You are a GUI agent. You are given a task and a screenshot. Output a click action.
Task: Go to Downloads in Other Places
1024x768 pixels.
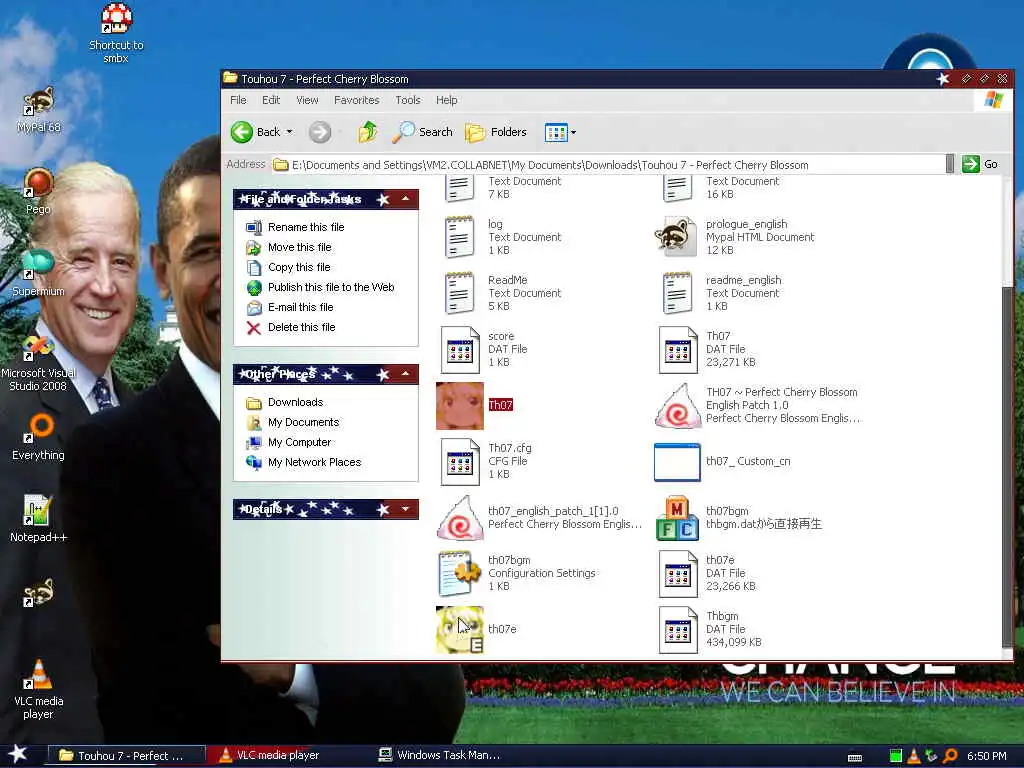point(284,402)
